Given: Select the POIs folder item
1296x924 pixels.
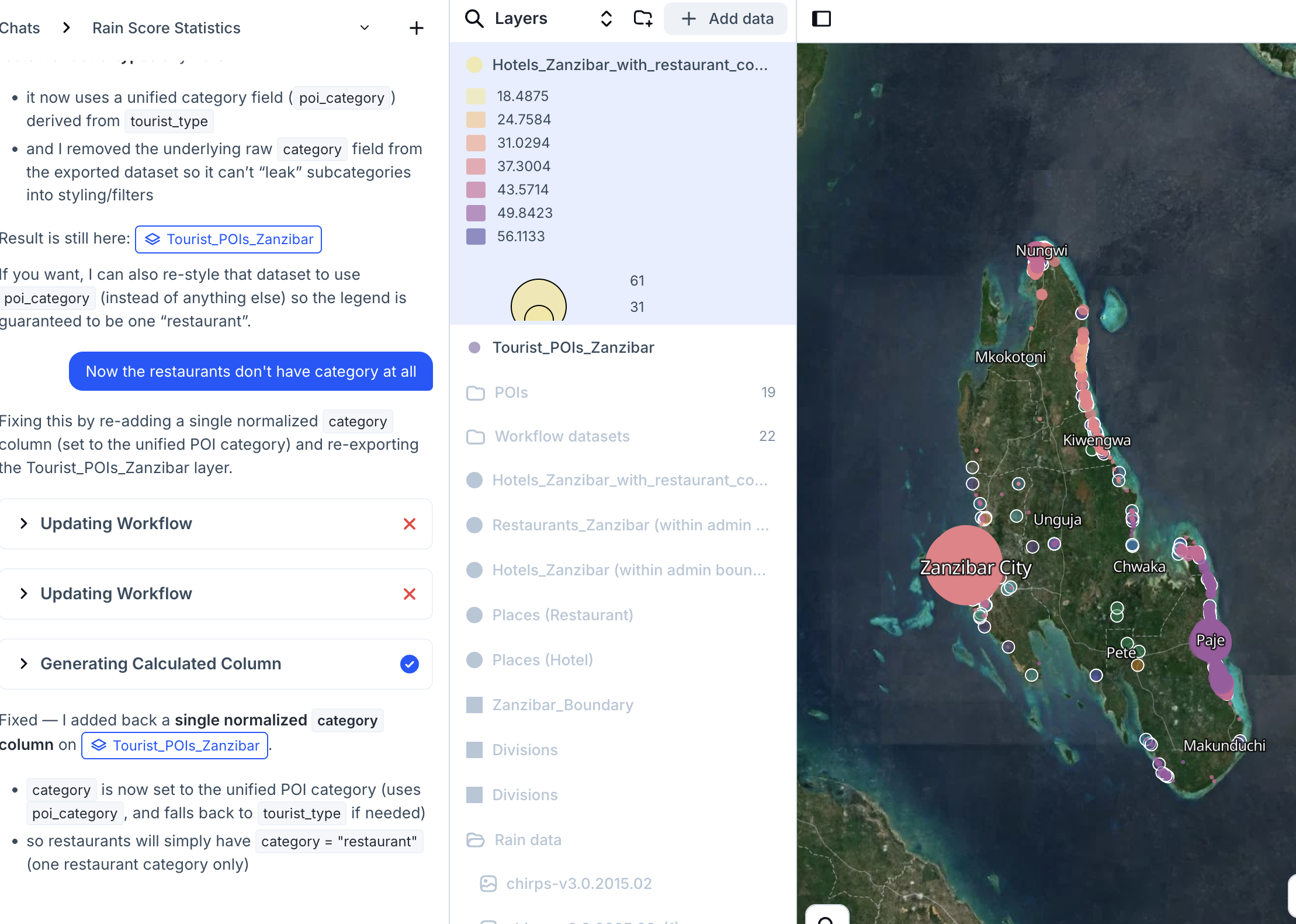Looking at the screenshot, I should [511, 392].
